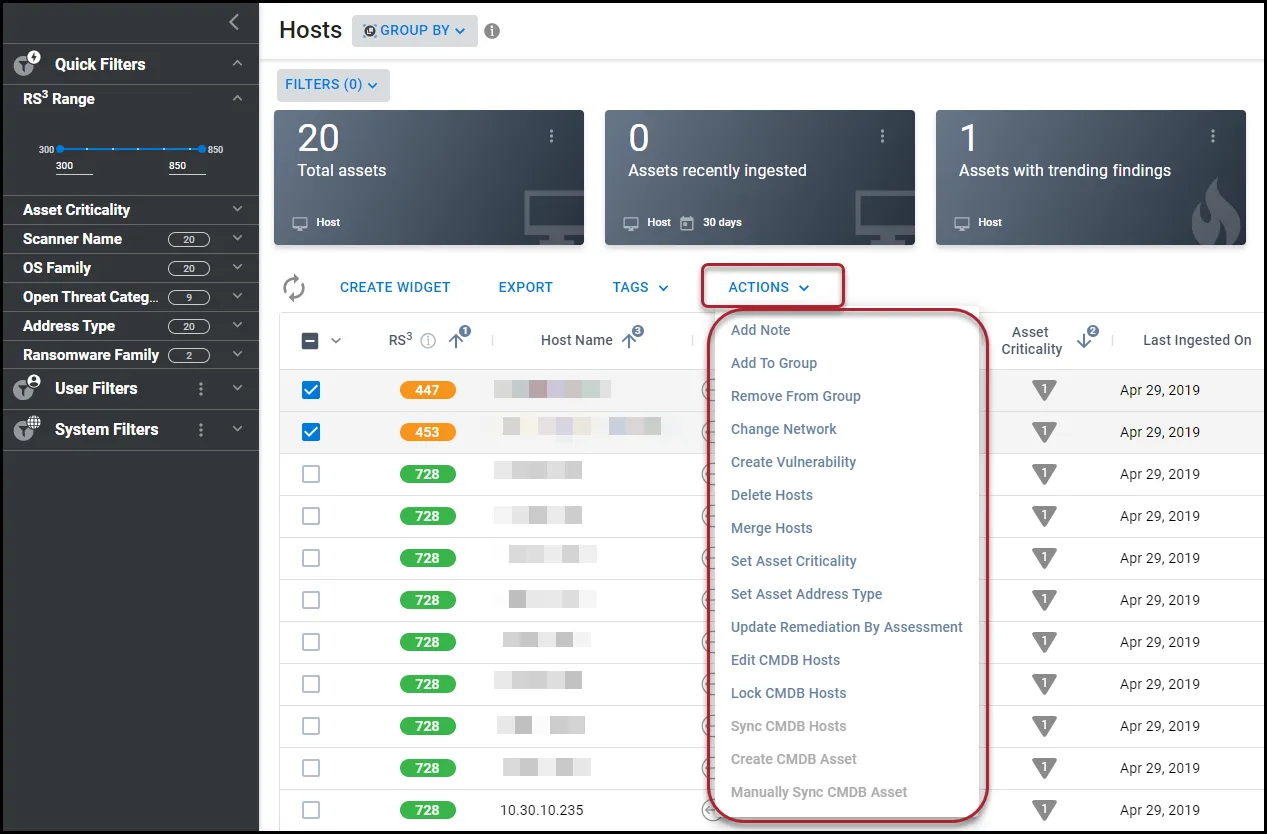Click the refresh icon beside Create Widget
The width and height of the screenshot is (1267, 834).
click(294, 288)
